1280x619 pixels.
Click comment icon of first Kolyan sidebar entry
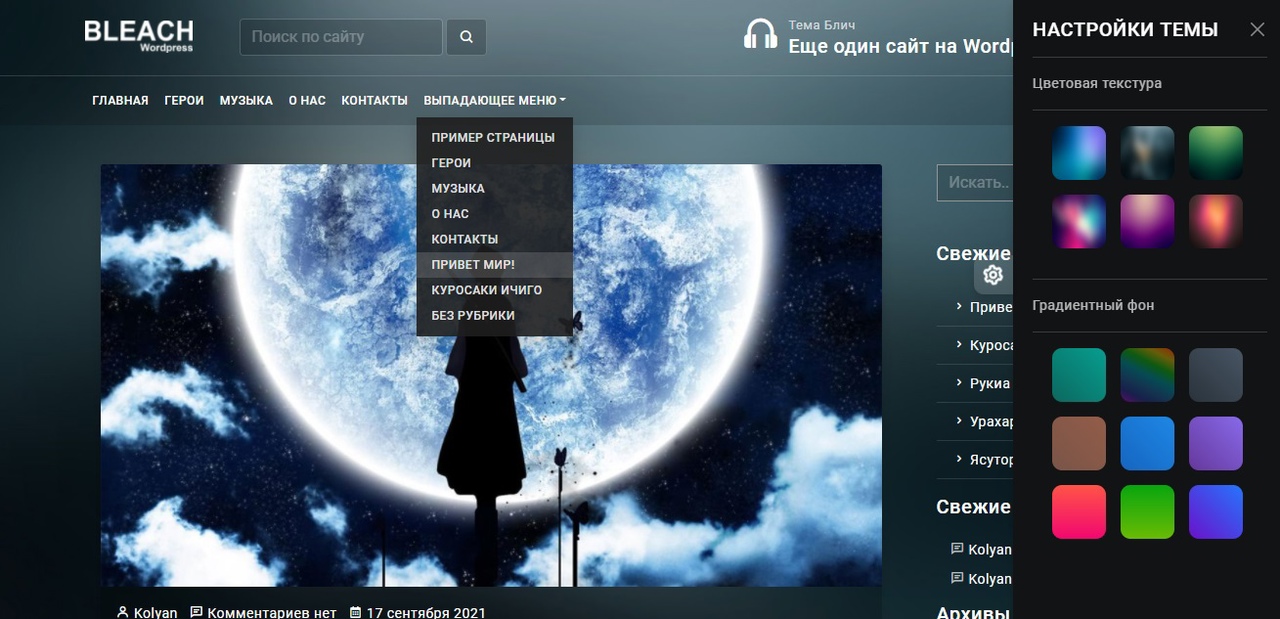tap(957, 549)
